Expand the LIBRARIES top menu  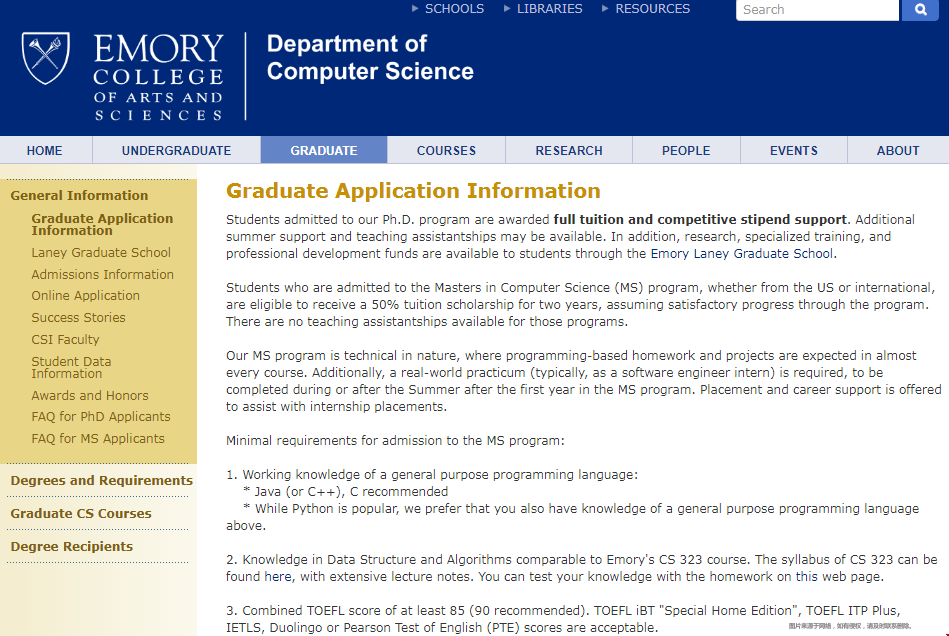[543, 8]
